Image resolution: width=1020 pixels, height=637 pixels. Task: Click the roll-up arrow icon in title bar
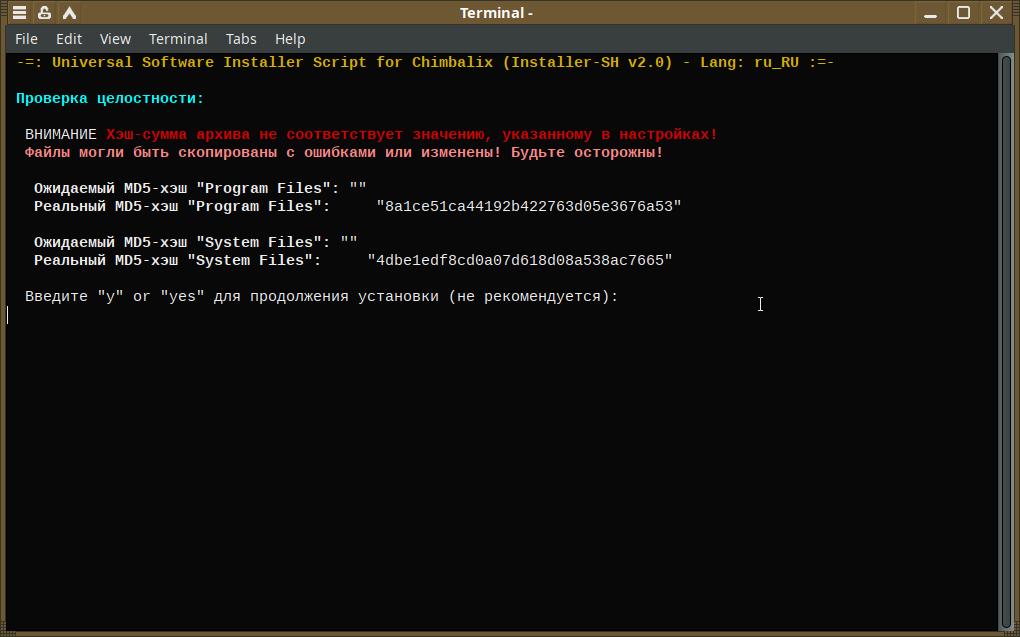pos(69,13)
